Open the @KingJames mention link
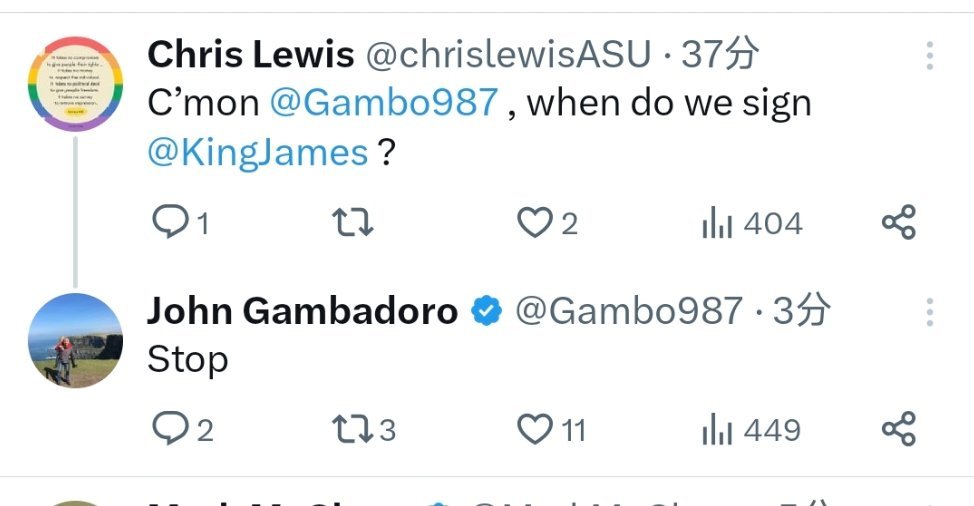Viewport: 974px width, 506px height. coord(258,152)
